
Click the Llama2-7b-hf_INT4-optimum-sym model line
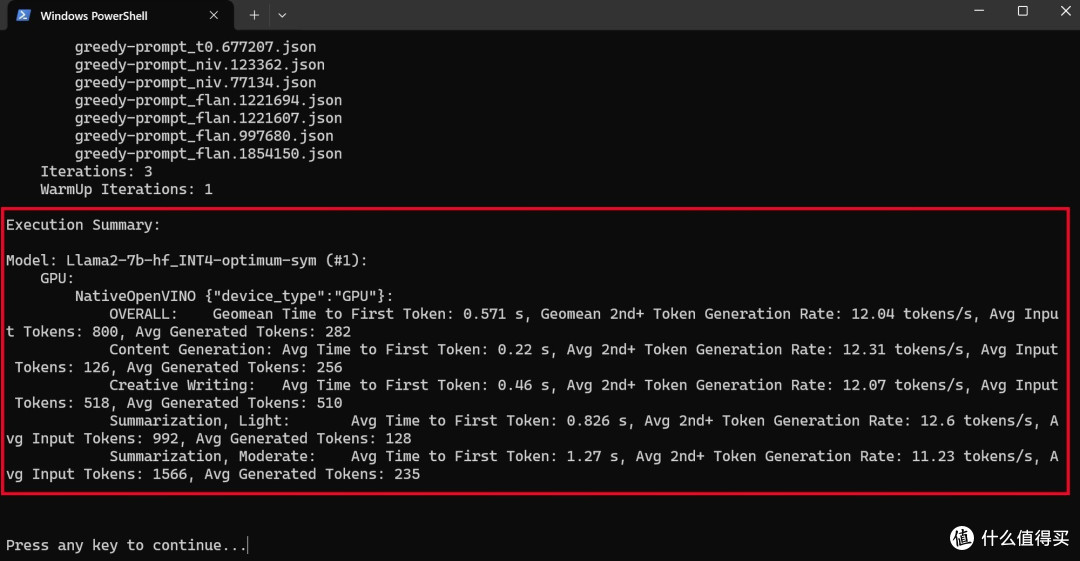[x=187, y=261]
